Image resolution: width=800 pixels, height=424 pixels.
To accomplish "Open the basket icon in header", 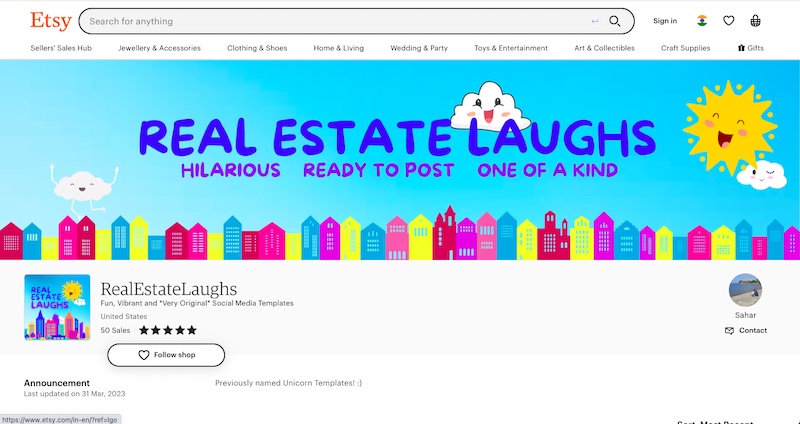I will pyautogui.click(x=755, y=20).
